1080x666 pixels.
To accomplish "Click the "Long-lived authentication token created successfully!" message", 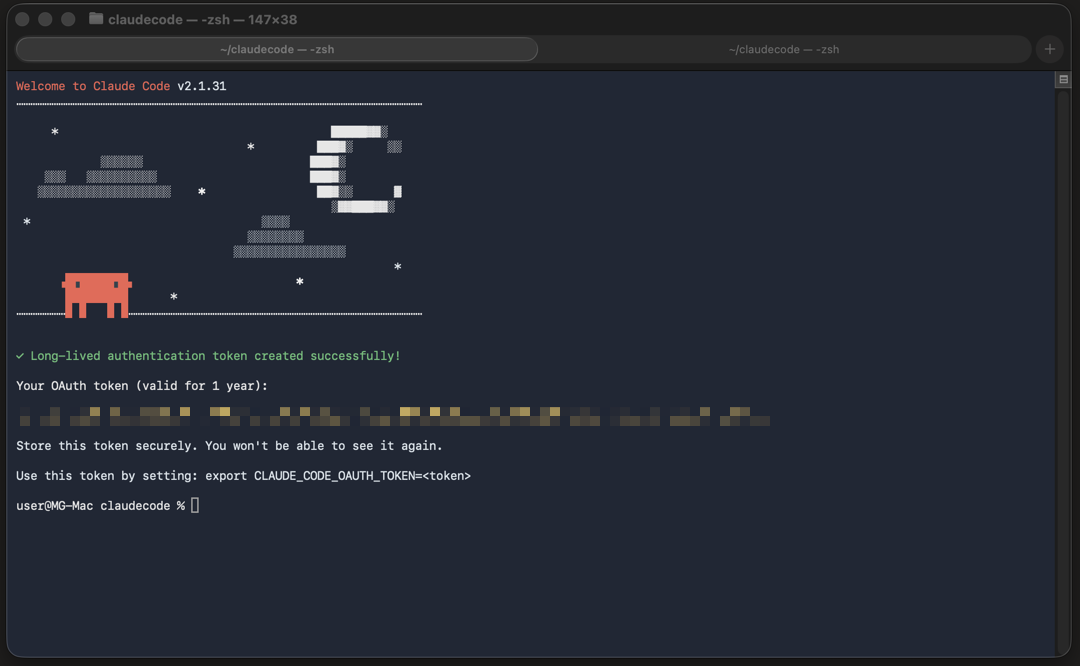I will 215,356.
